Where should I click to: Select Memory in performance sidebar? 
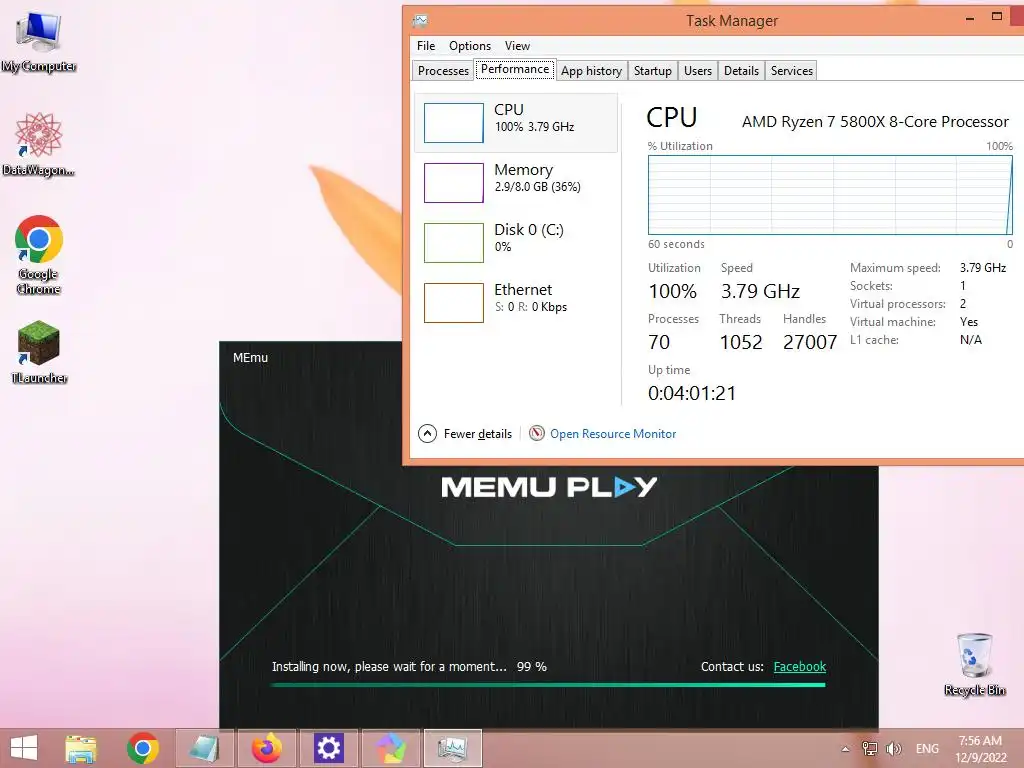[516, 183]
